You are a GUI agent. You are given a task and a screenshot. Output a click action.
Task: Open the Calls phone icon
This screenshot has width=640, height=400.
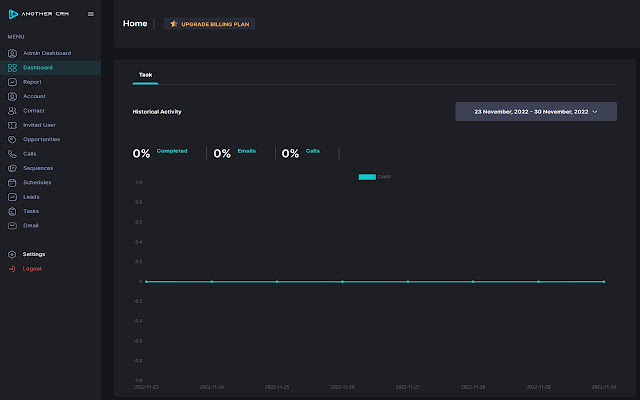12,154
